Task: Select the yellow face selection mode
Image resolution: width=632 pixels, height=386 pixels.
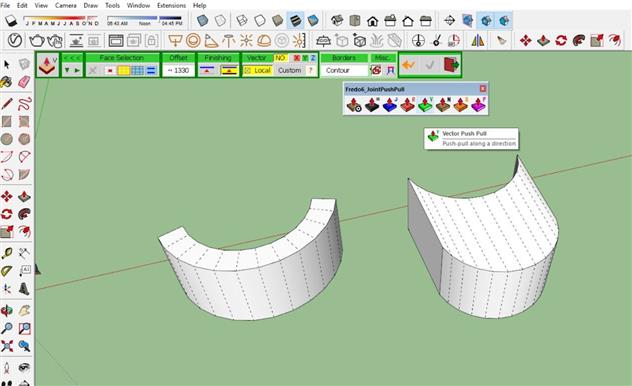Action: click(123, 70)
